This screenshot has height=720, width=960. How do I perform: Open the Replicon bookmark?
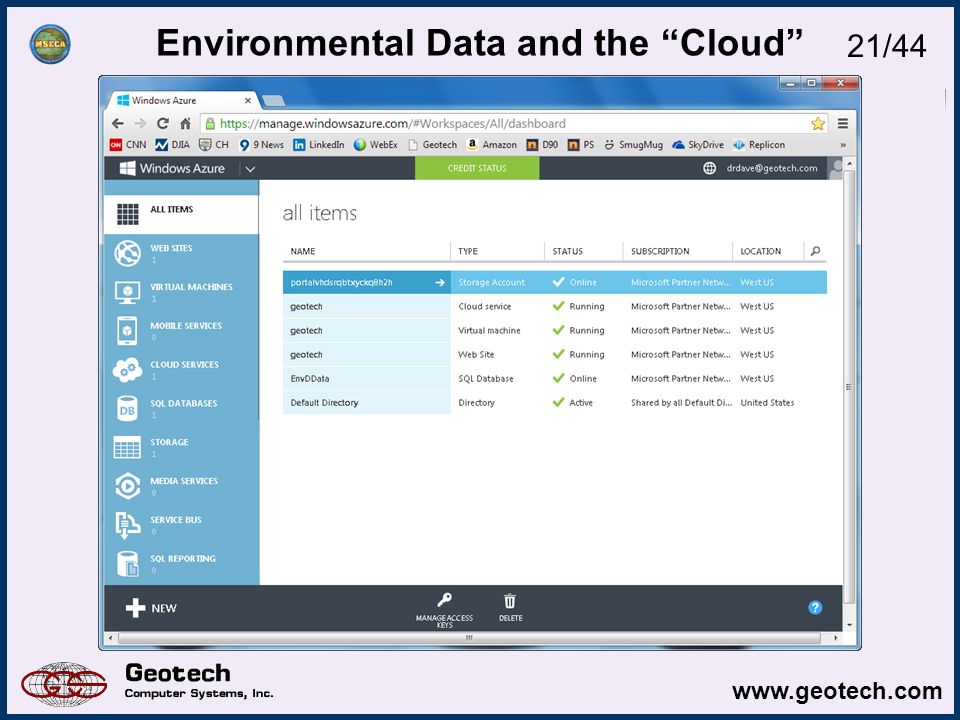tap(759, 144)
